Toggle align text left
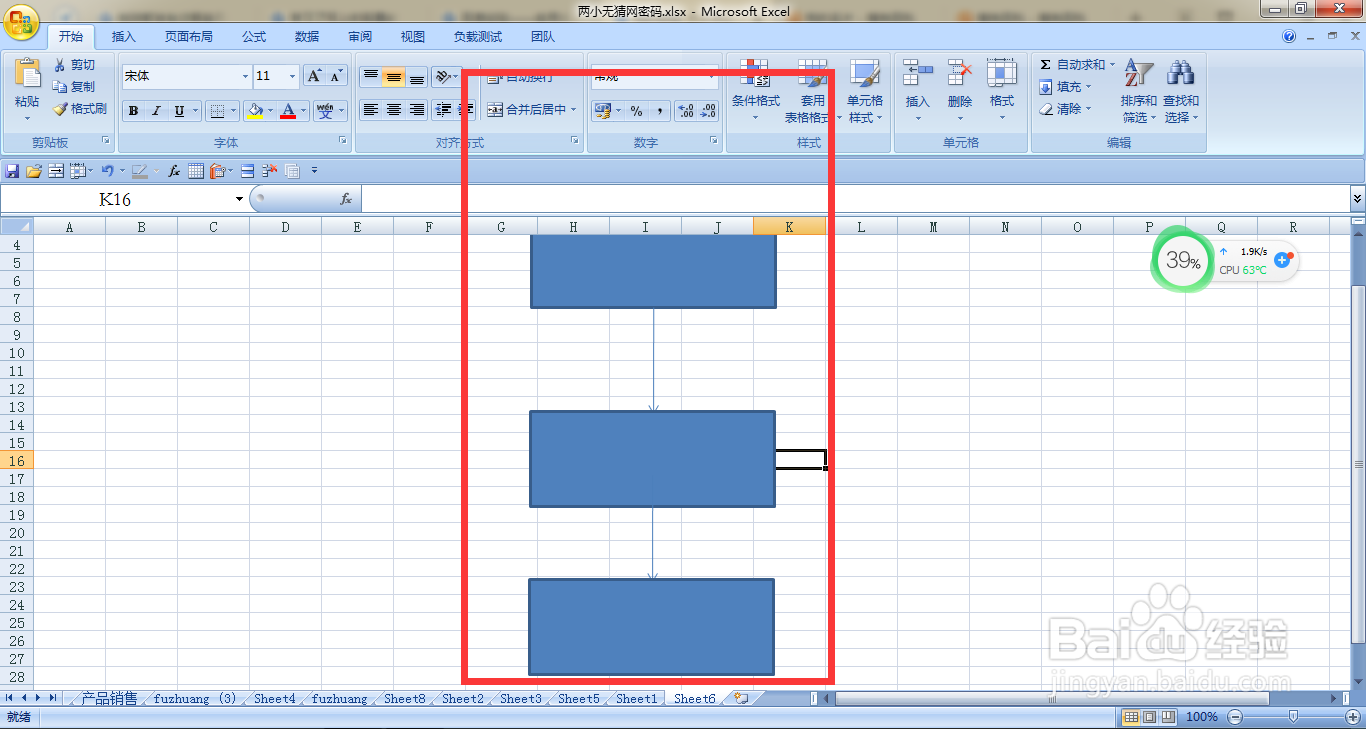The image size is (1366, 729). [371, 110]
